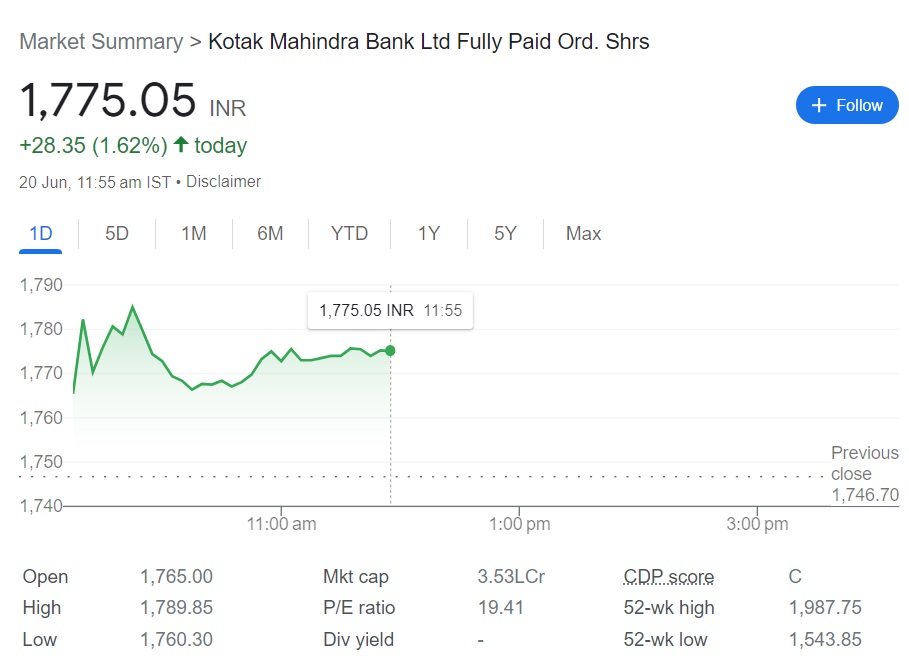The height and width of the screenshot is (667, 909).
Task: Open the 6M chart view
Action: pos(270,234)
